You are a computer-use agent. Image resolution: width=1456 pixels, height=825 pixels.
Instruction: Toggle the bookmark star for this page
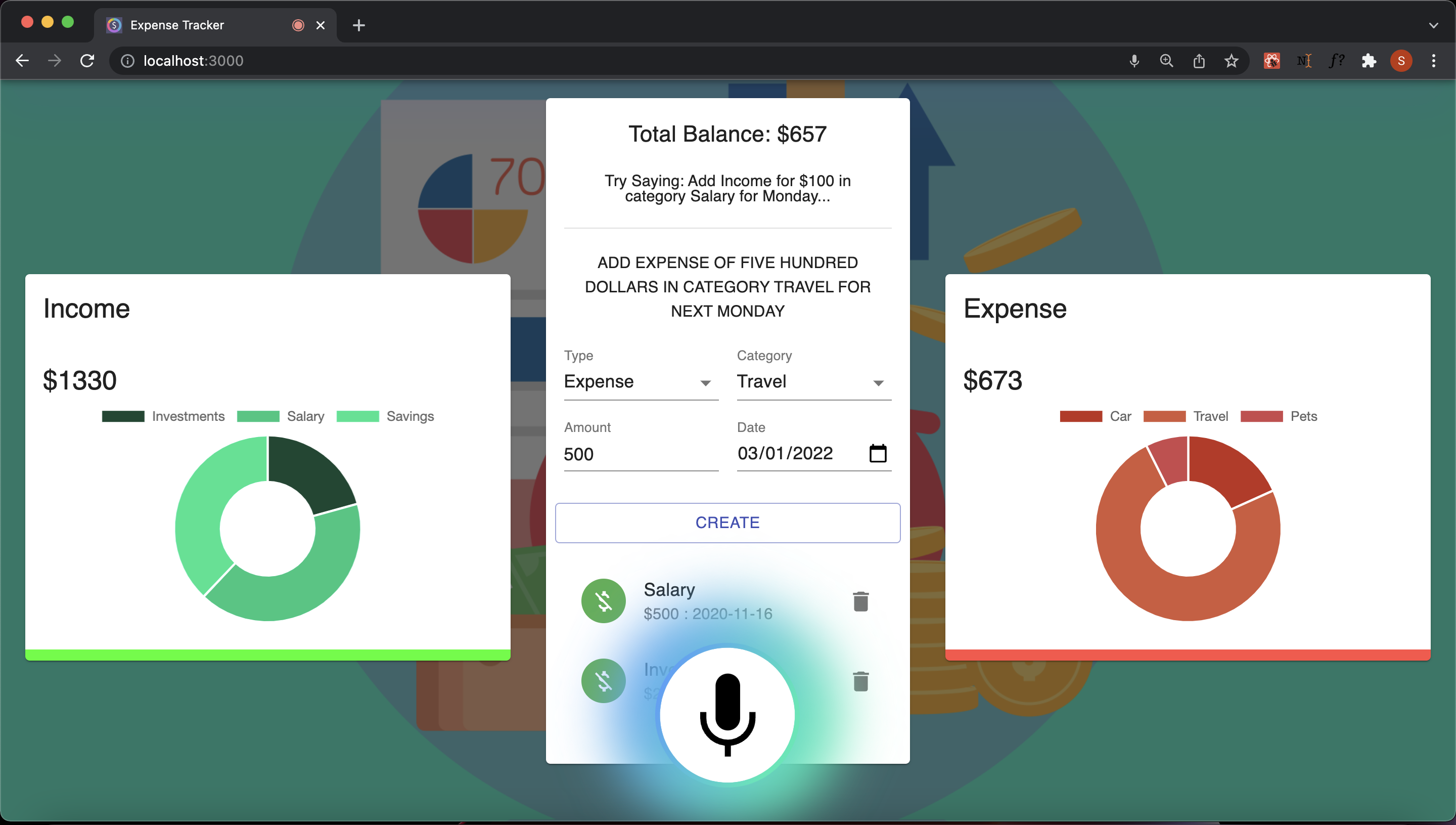pyautogui.click(x=1231, y=61)
